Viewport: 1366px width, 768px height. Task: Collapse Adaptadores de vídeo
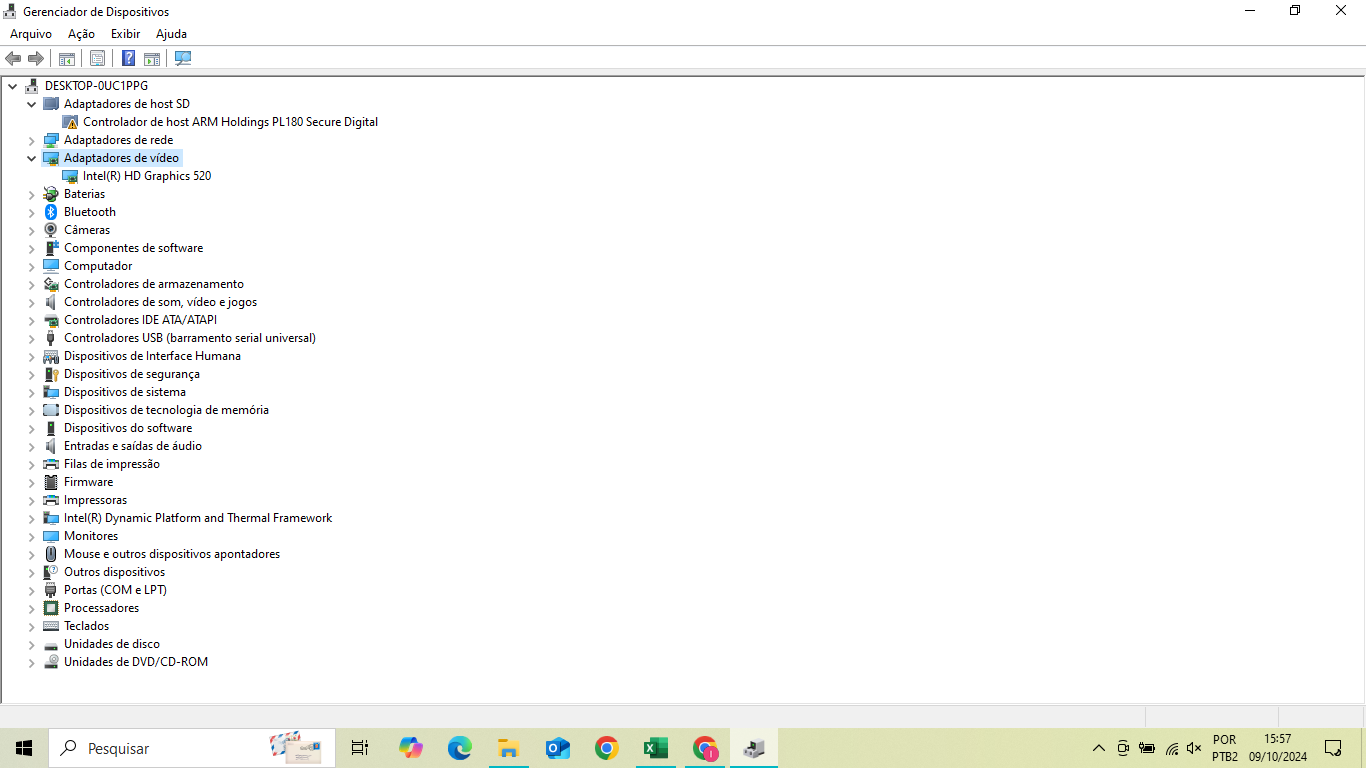(31, 158)
